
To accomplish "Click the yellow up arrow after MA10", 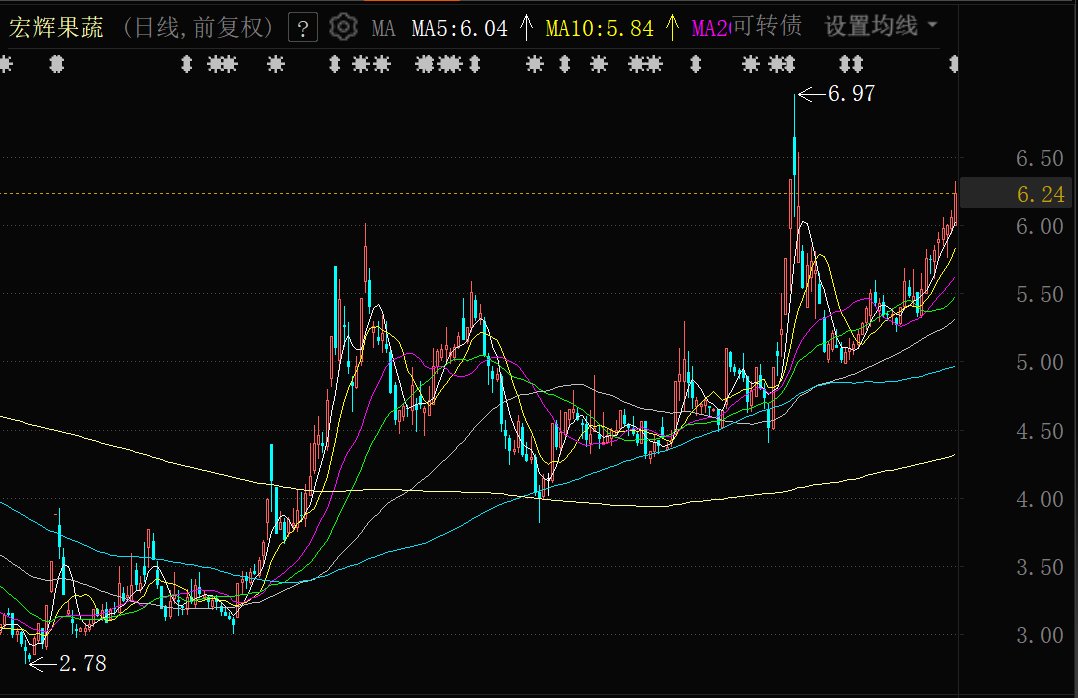I will [x=672, y=27].
